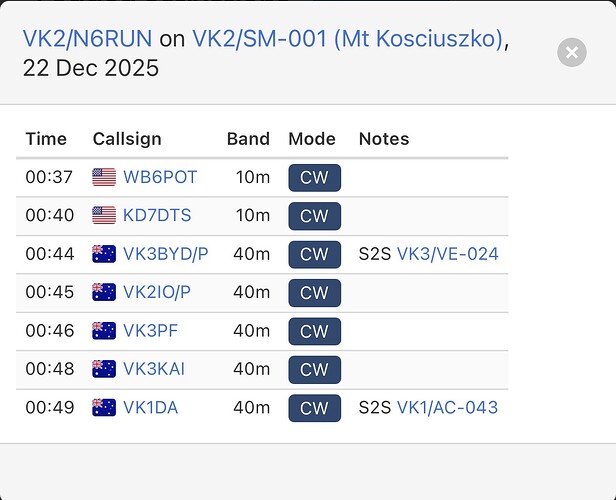Open the WB6POT callsign link

coord(160,178)
